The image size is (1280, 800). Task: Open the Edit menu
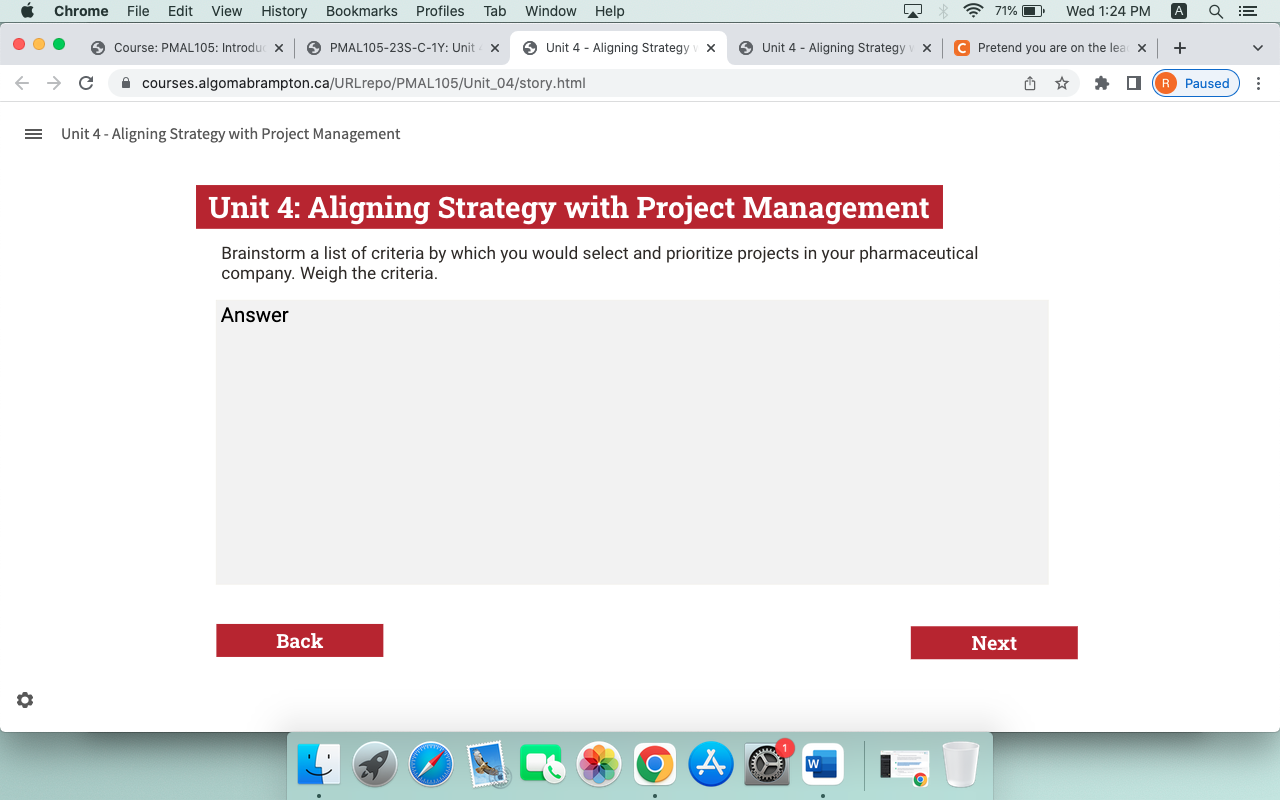pyautogui.click(x=180, y=11)
